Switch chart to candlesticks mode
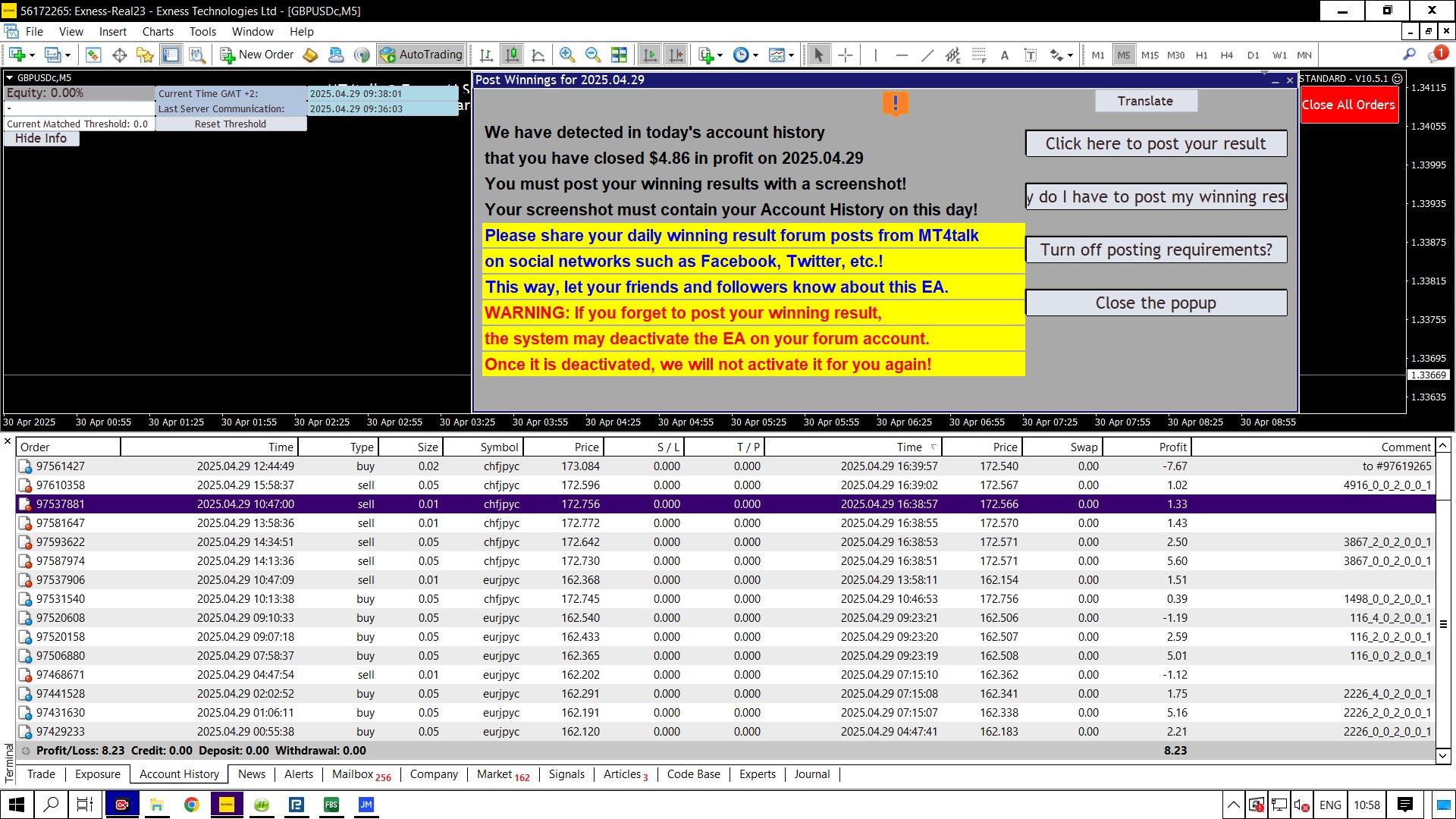 pyautogui.click(x=513, y=55)
